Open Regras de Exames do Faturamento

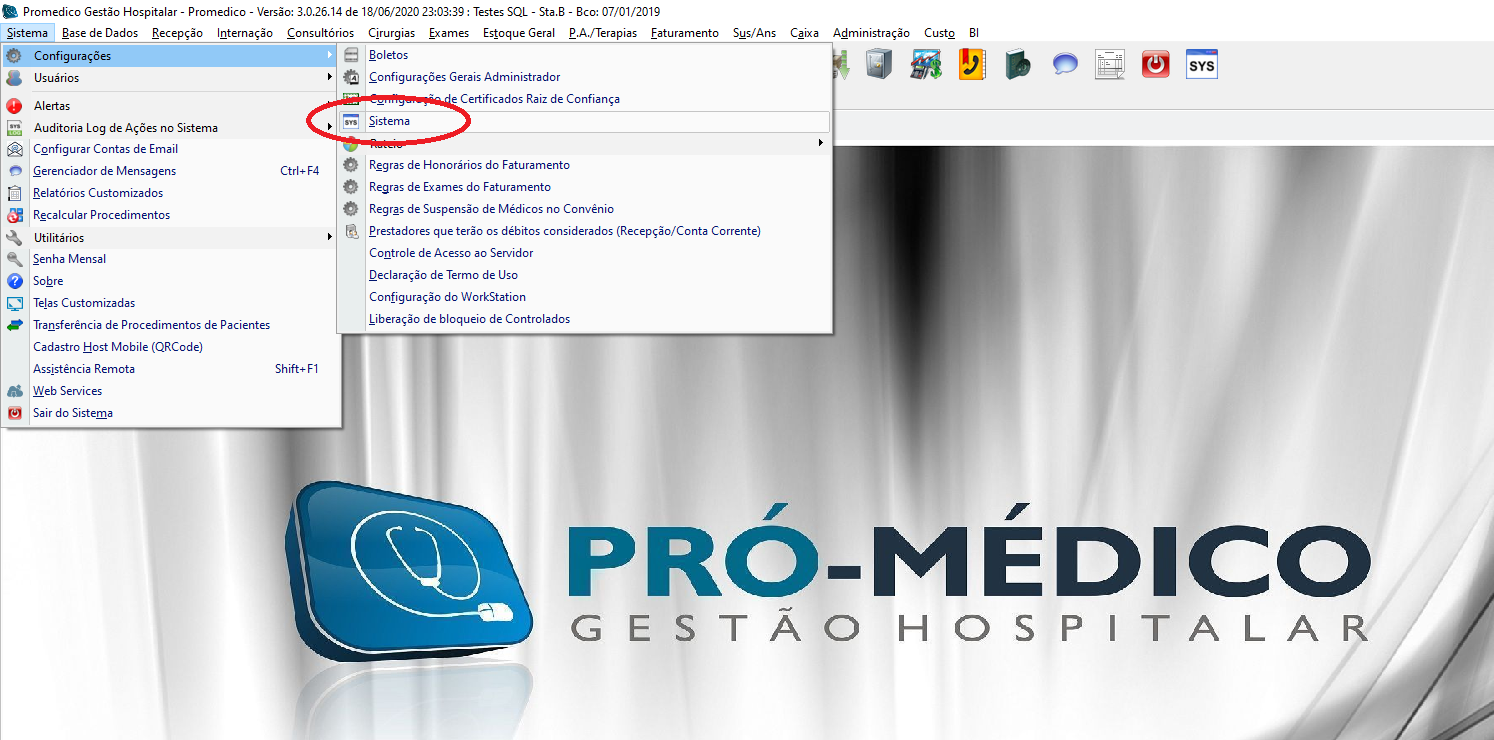pos(584,187)
